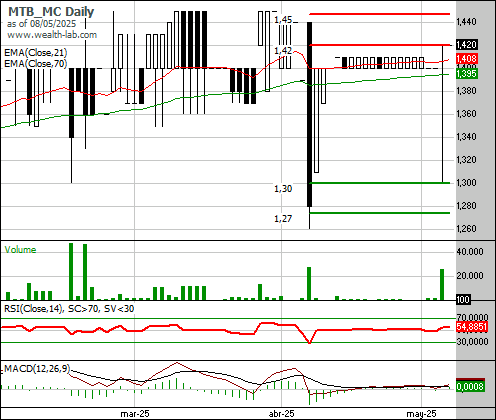Select the Volume pane label
This screenshot has width=496, height=420.
(x=20, y=250)
